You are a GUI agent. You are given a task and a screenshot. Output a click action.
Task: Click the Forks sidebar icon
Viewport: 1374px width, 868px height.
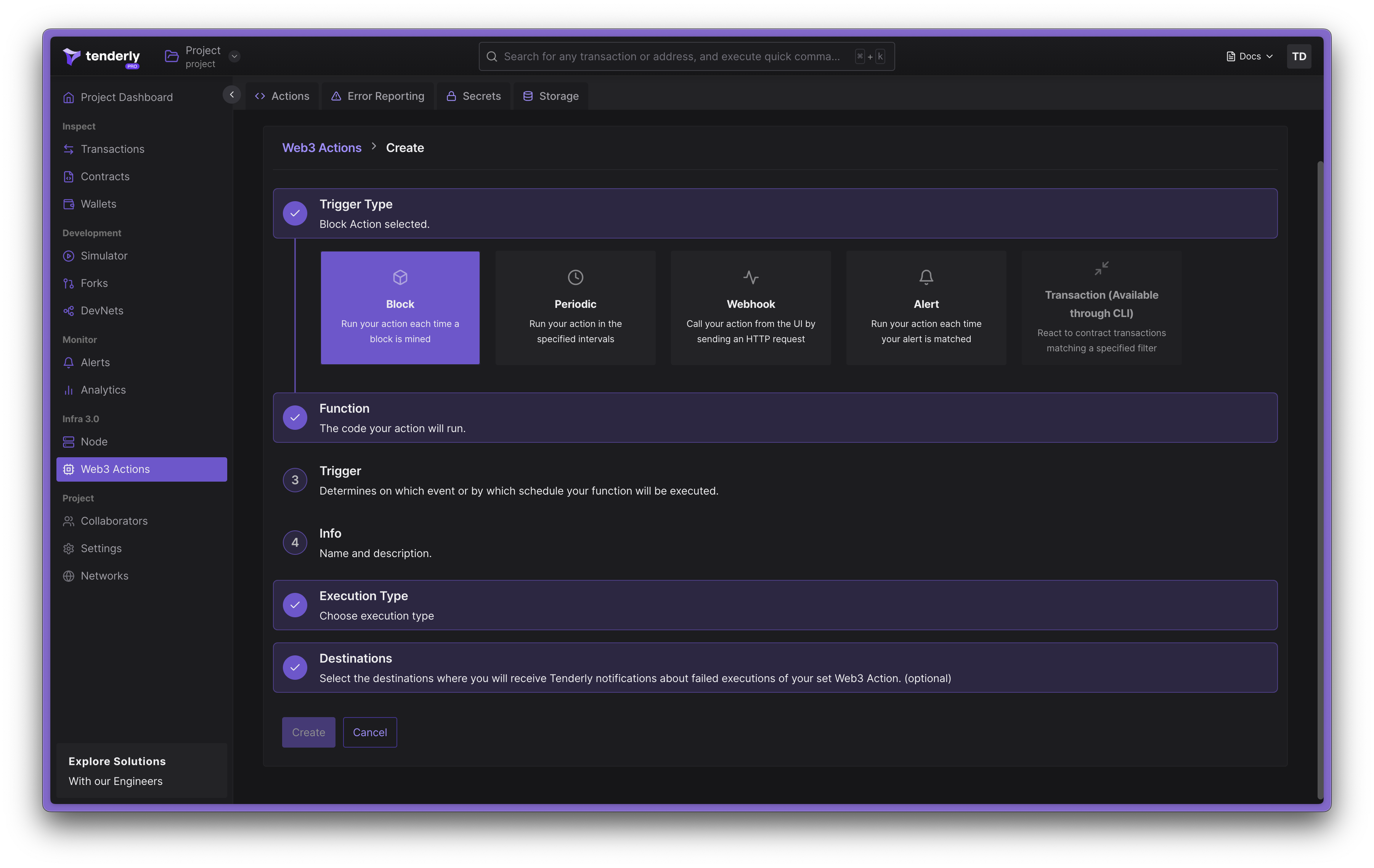pyautogui.click(x=69, y=283)
